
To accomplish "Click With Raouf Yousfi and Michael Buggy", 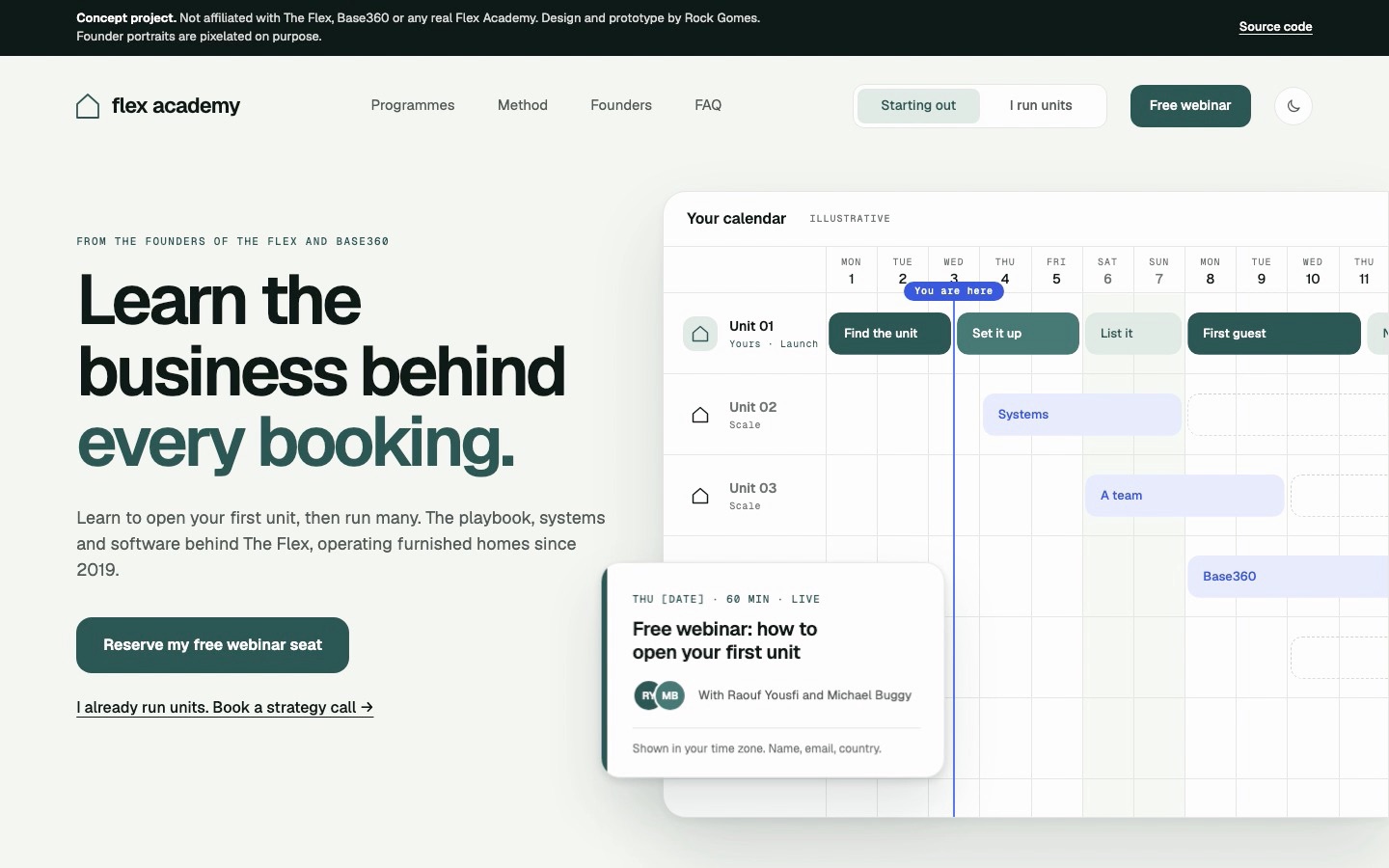I will (x=804, y=695).
